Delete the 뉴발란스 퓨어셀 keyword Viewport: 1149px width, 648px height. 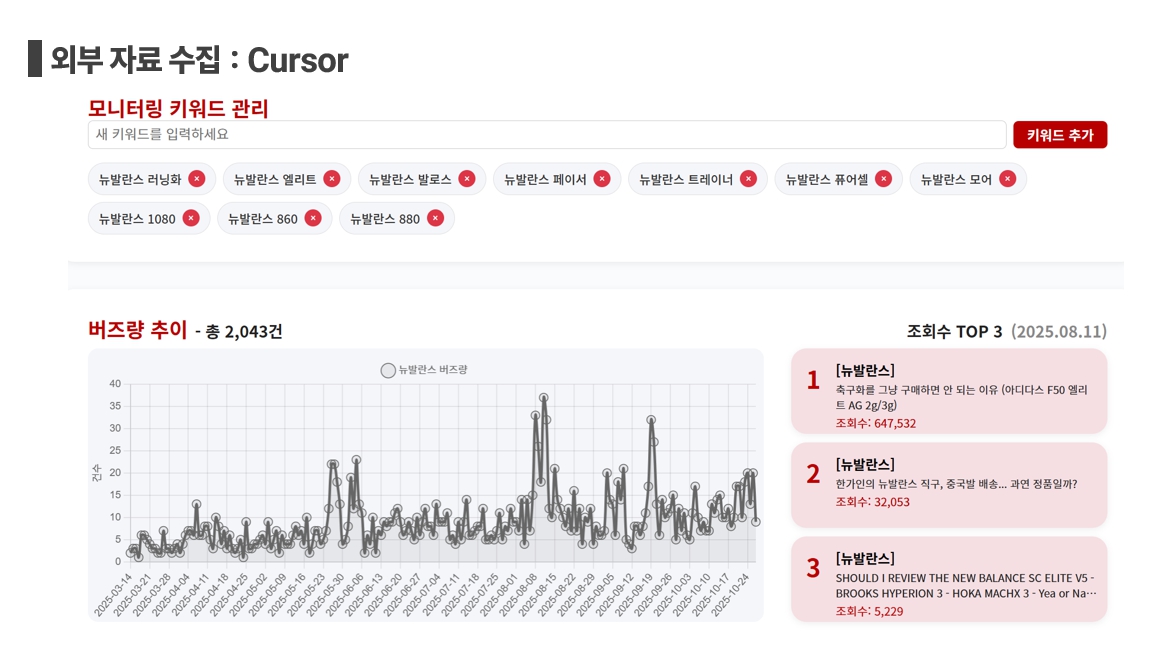(x=883, y=179)
